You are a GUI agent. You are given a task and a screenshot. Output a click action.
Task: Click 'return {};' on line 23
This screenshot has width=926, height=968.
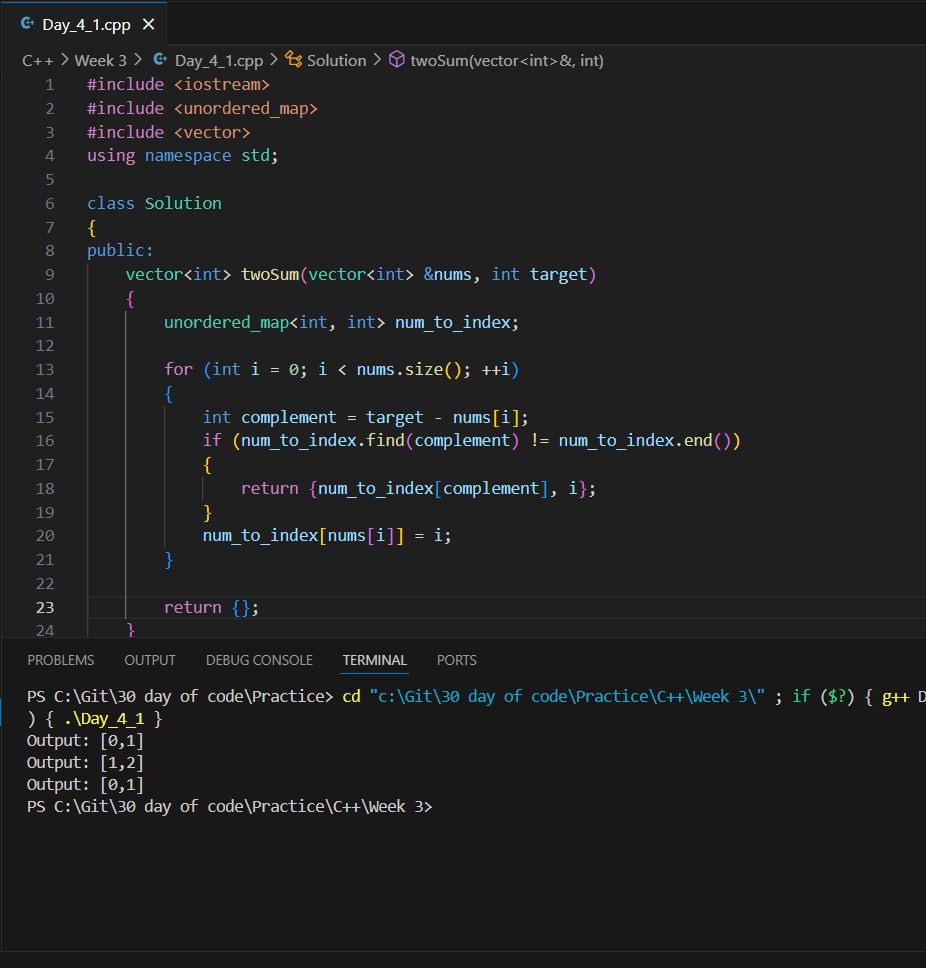(x=211, y=607)
